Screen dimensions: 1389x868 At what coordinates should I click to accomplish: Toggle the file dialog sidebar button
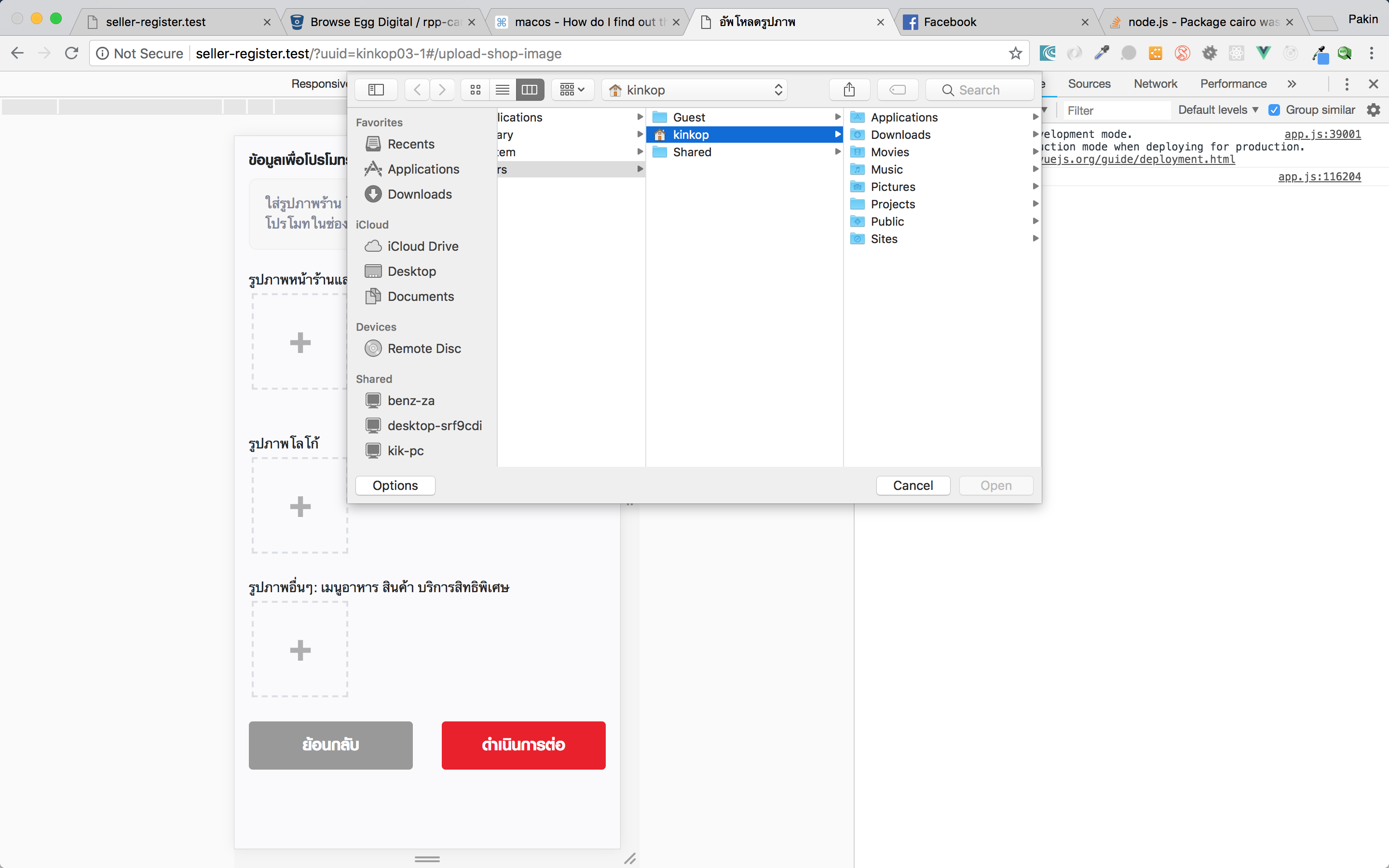click(x=376, y=90)
